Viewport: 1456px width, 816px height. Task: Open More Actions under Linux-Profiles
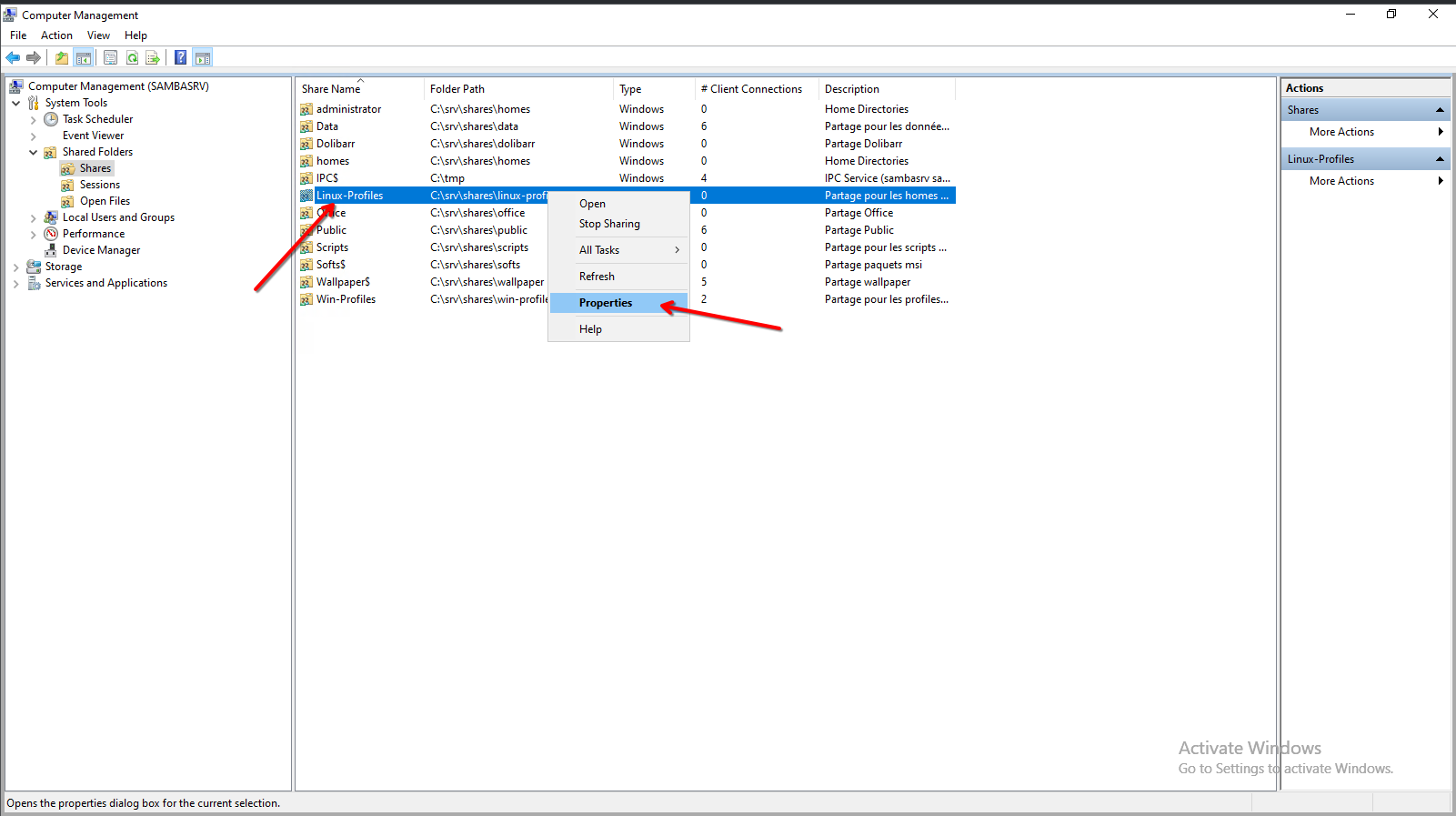(x=1365, y=181)
